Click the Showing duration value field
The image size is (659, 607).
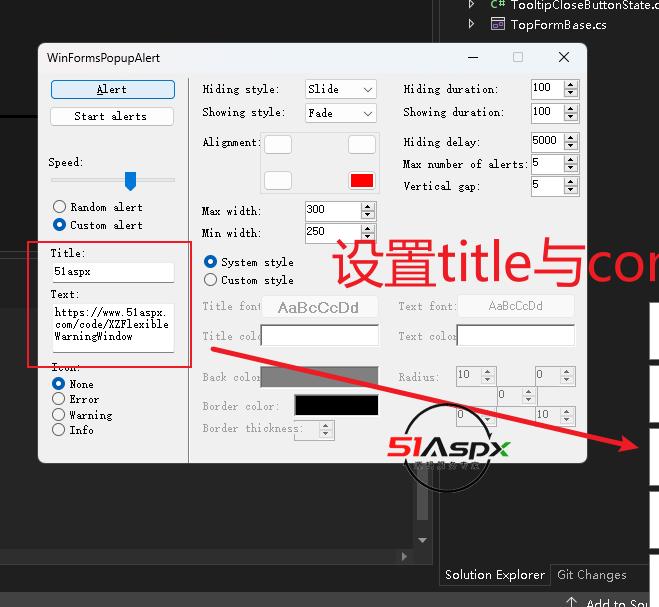click(547, 113)
